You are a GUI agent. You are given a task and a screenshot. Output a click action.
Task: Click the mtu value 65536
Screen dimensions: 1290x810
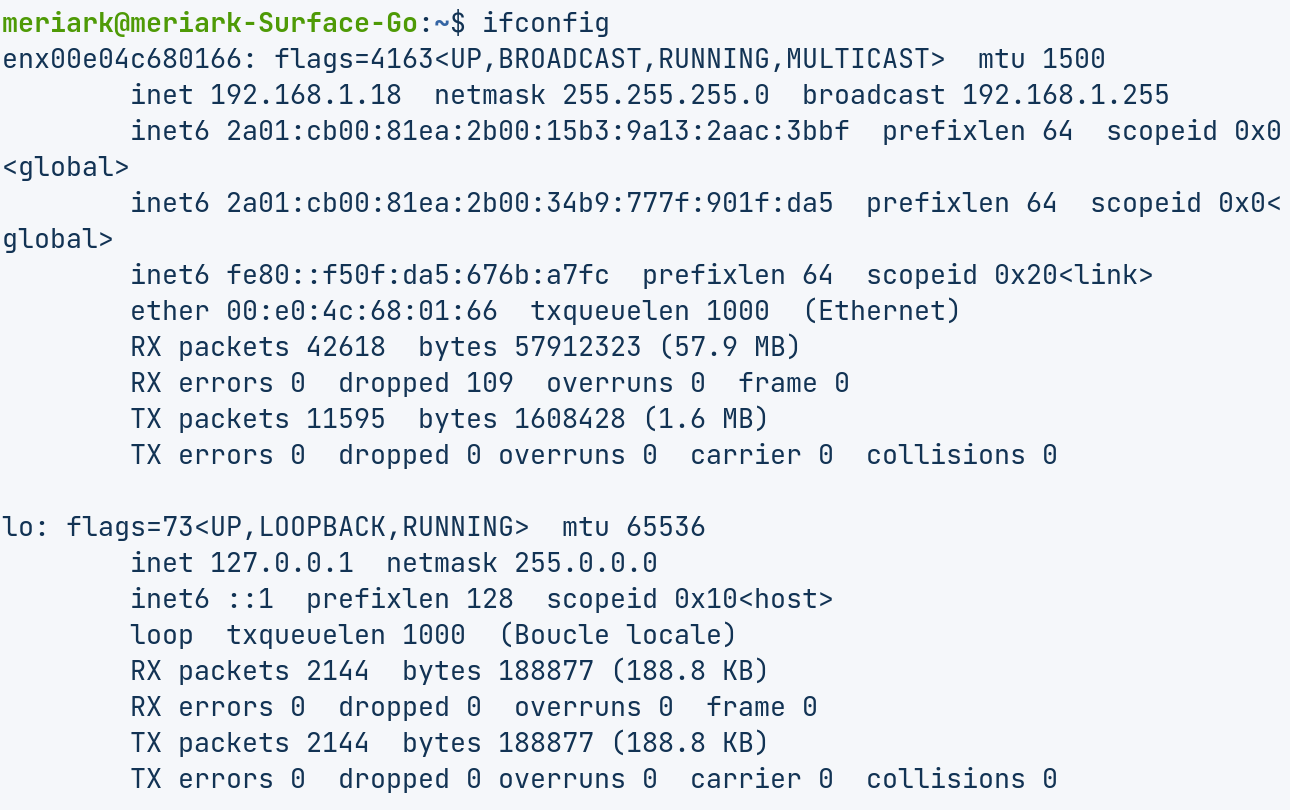coord(665,527)
